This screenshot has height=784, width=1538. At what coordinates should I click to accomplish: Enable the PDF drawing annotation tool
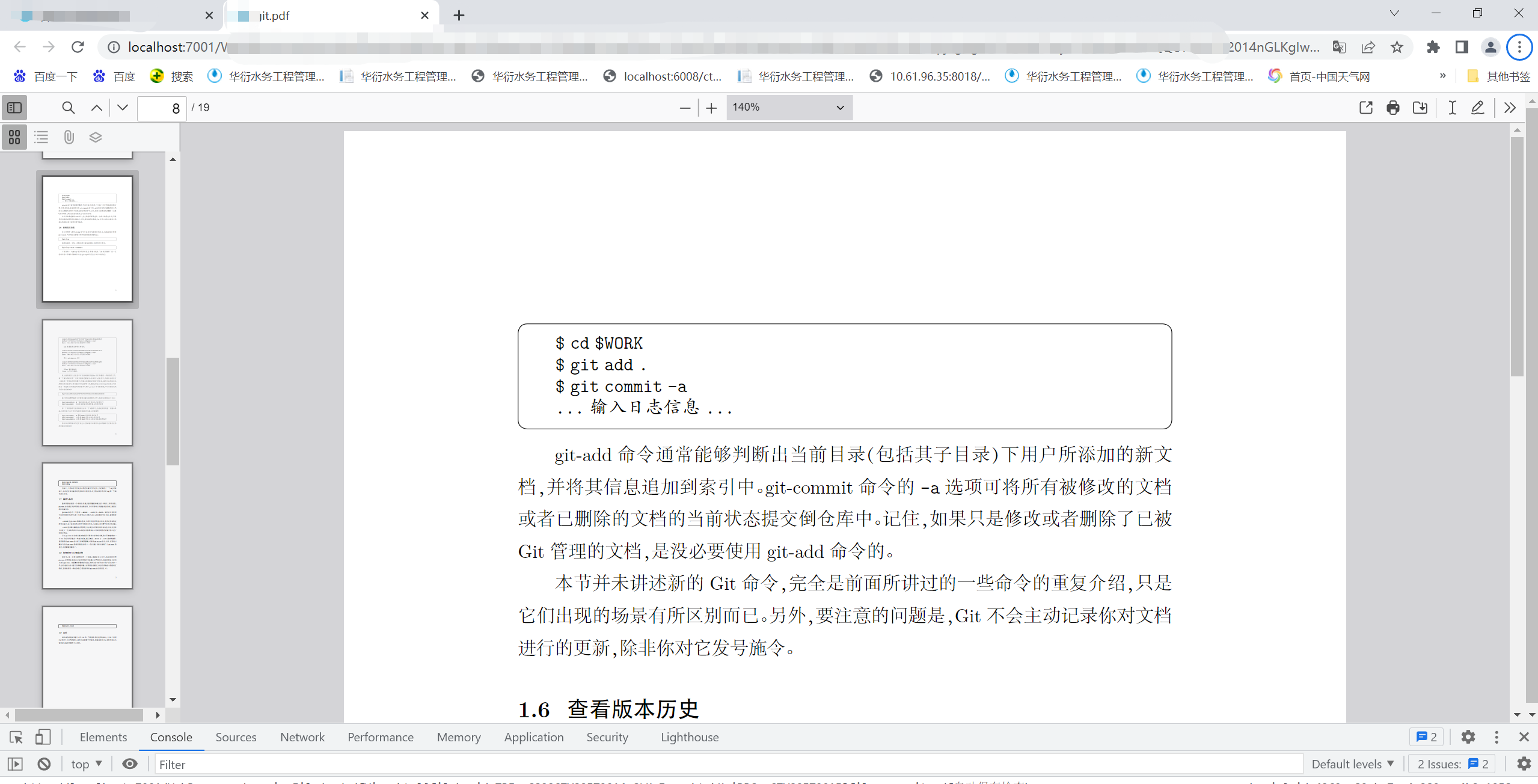1477,107
